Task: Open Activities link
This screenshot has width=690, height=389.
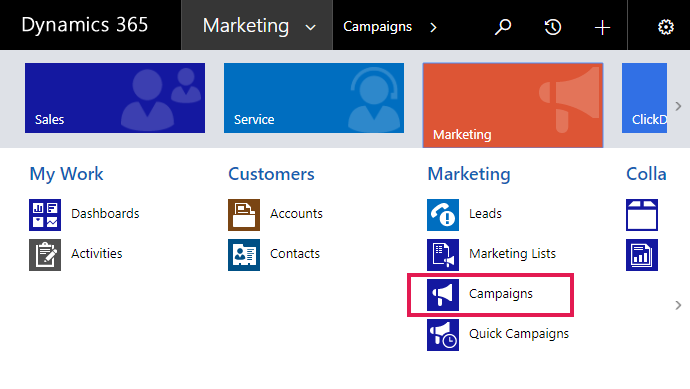Action: [97, 253]
